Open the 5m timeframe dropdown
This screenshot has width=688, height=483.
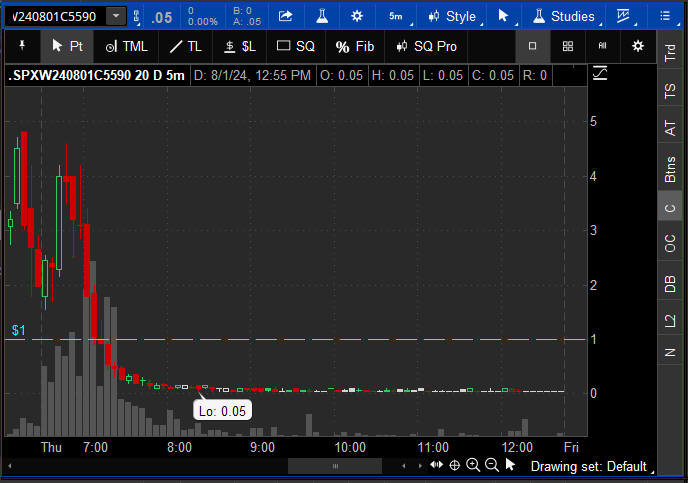click(x=396, y=17)
